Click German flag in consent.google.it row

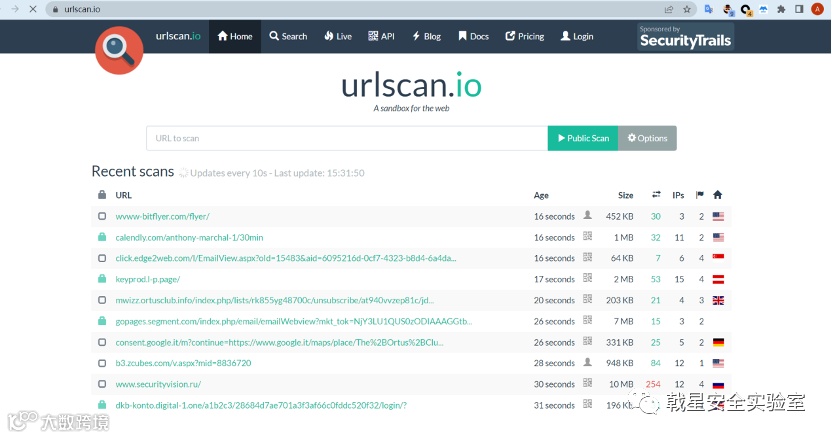[x=718, y=342]
